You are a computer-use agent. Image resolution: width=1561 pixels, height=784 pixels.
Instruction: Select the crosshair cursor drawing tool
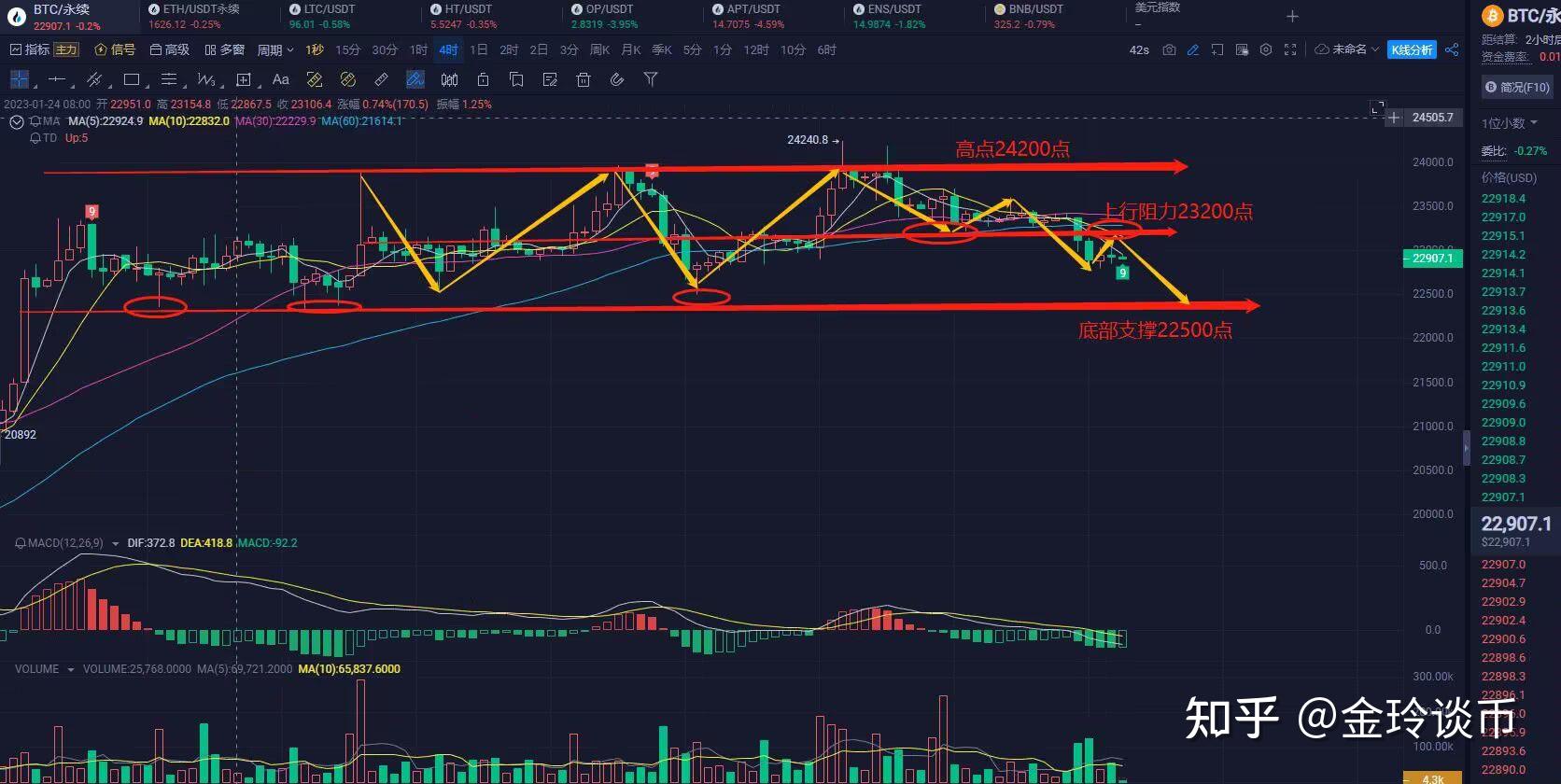(x=19, y=79)
